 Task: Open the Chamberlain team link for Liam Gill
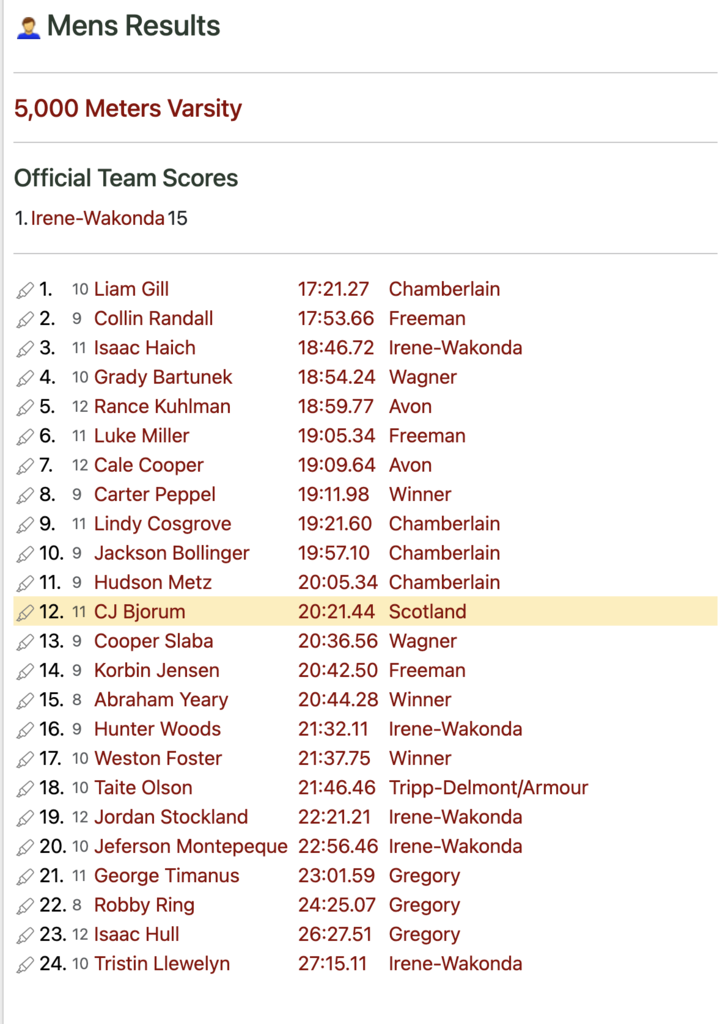(x=444, y=289)
